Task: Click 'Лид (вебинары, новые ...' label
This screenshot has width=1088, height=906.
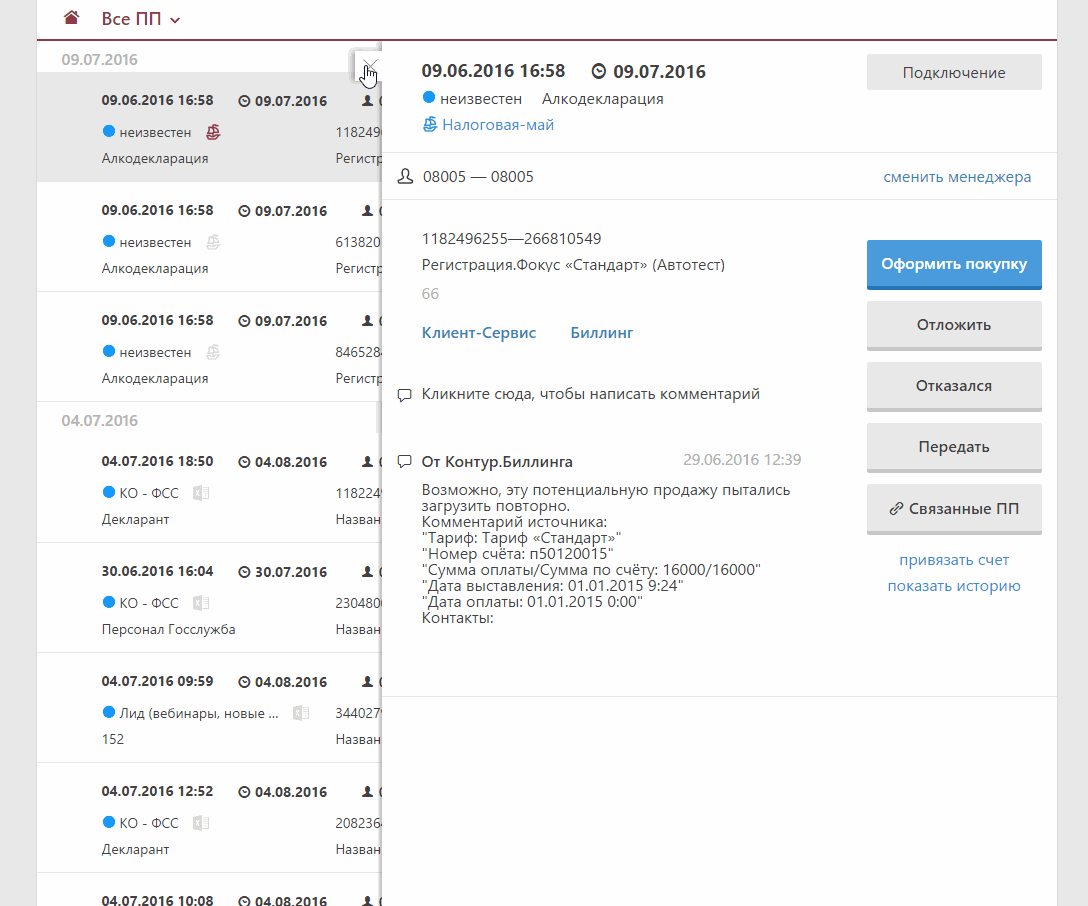Action: point(198,713)
